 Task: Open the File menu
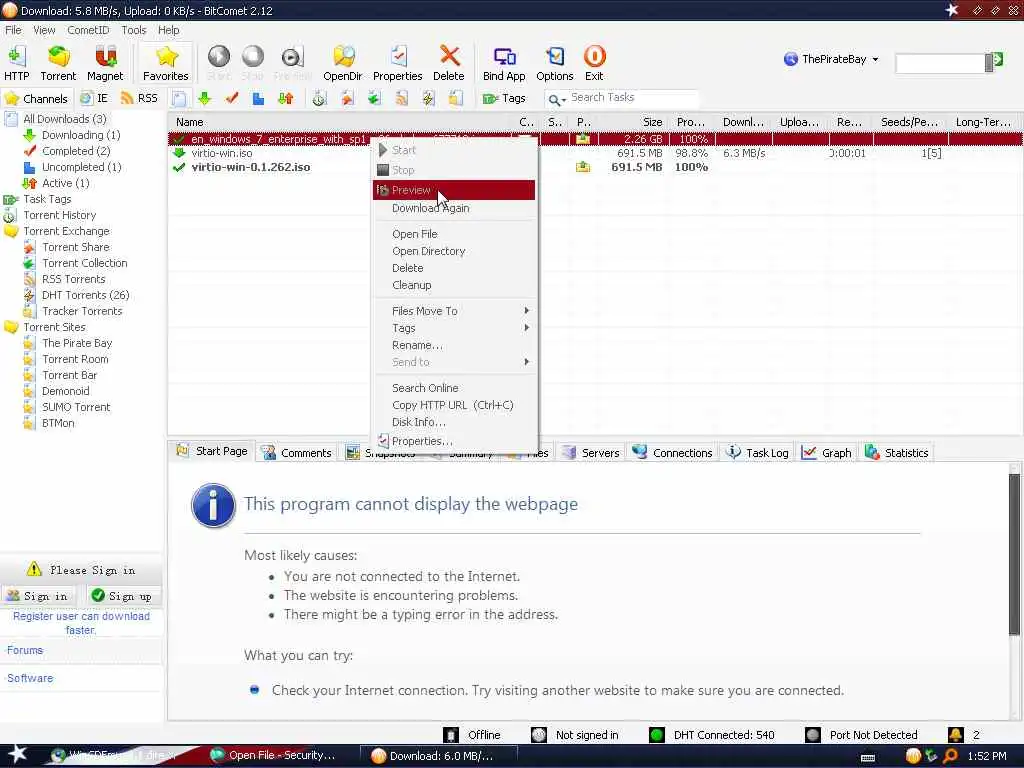click(13, 30)
